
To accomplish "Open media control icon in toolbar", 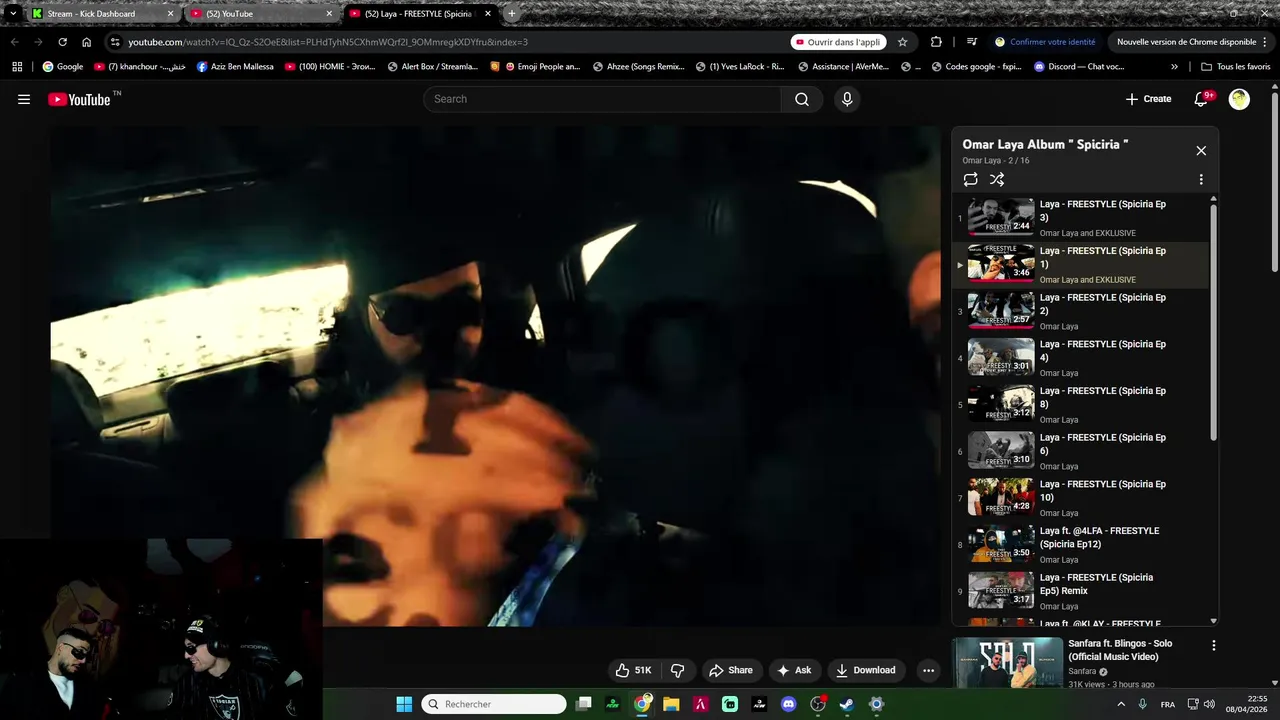I will (971, 42).
